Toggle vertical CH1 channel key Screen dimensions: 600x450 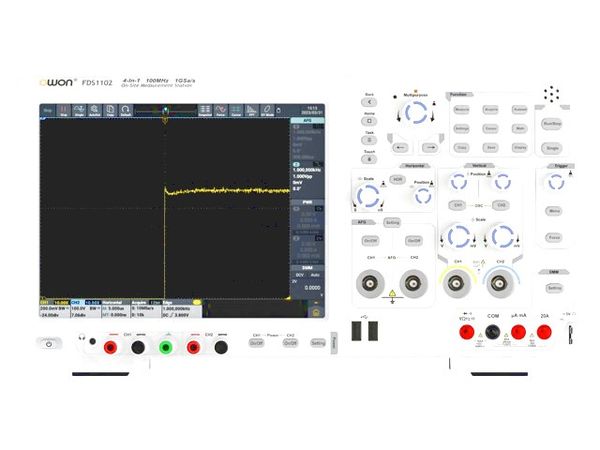pyautogui.click(x=458, y=205)
